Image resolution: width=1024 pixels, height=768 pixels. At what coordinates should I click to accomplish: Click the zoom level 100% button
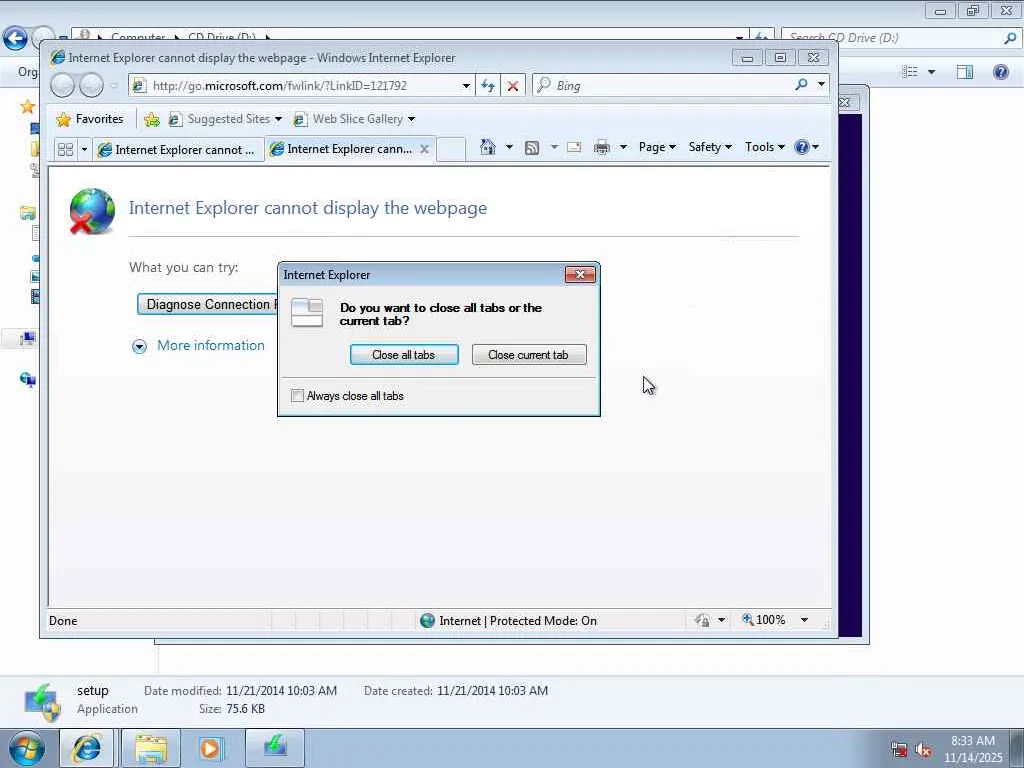click(x=764, y=620)
